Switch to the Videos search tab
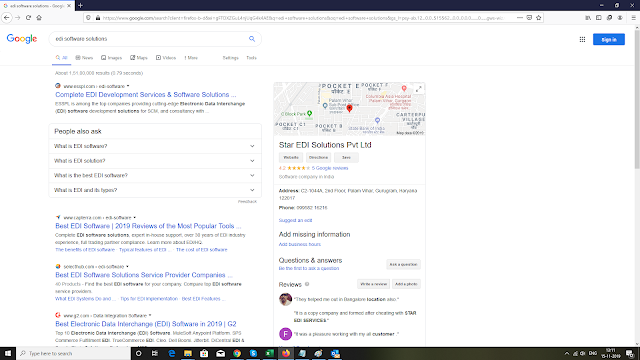The height and width of the screenshot is (360, 640). tap(166, 58)
